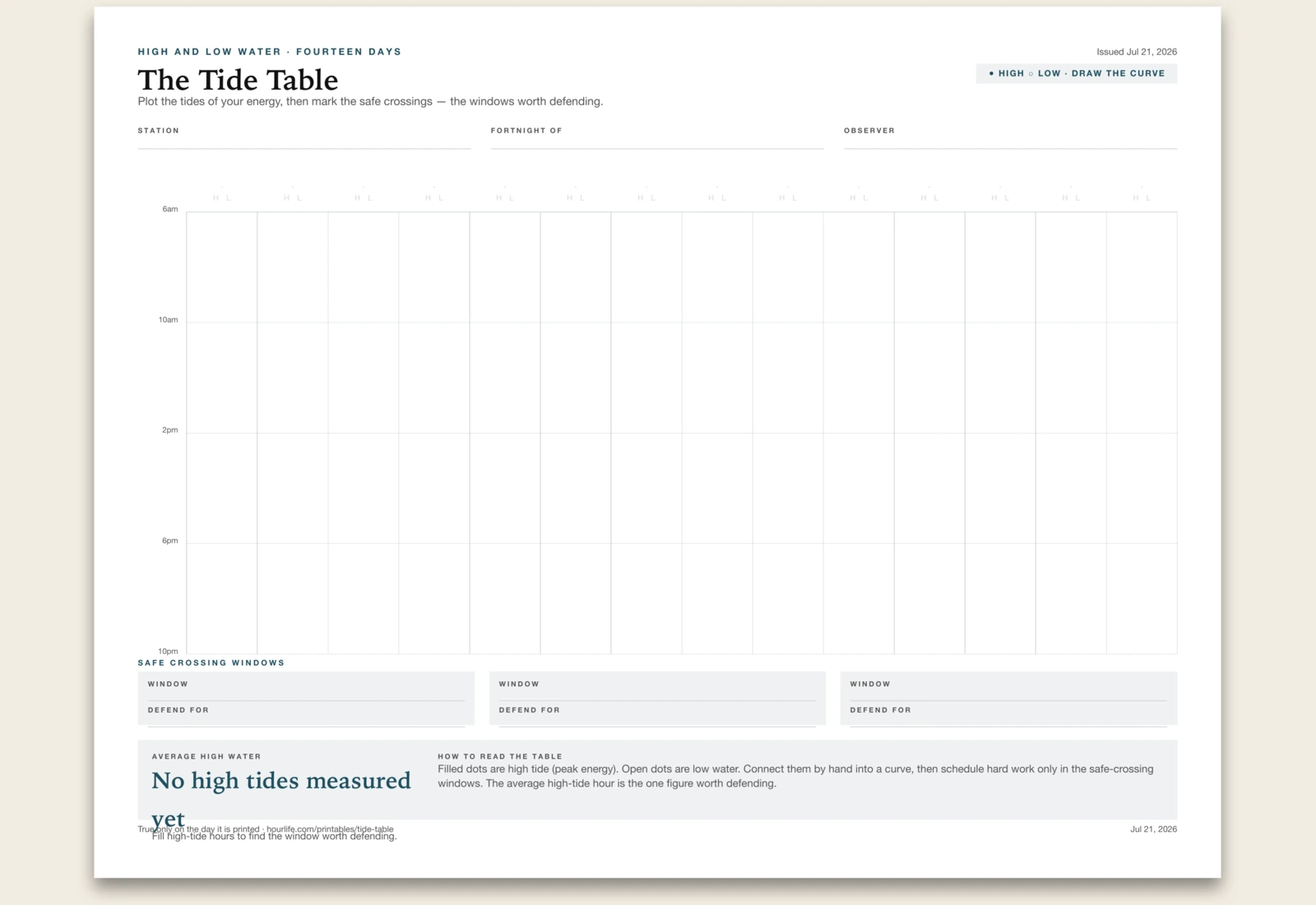
Task: Click the High Low Draw the Curve legend
Action: [x=1077, y=74]
